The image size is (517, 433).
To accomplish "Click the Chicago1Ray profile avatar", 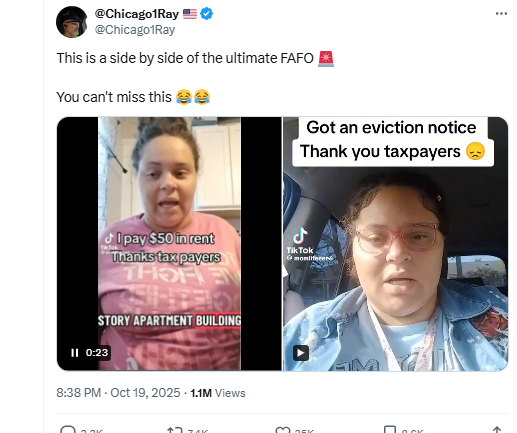I will pos(72,22).
